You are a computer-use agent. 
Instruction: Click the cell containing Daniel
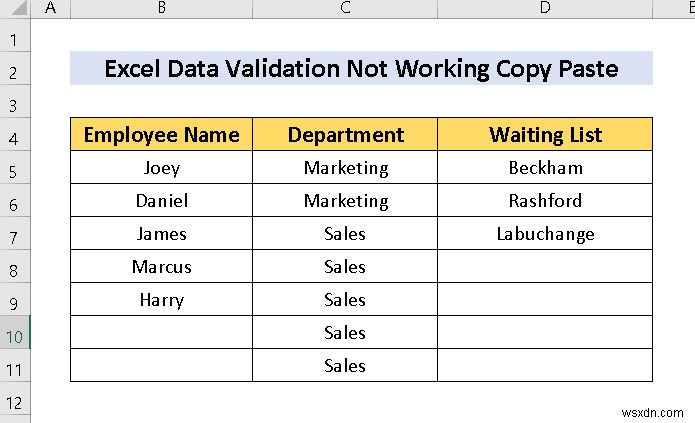[x=161, y=201]
